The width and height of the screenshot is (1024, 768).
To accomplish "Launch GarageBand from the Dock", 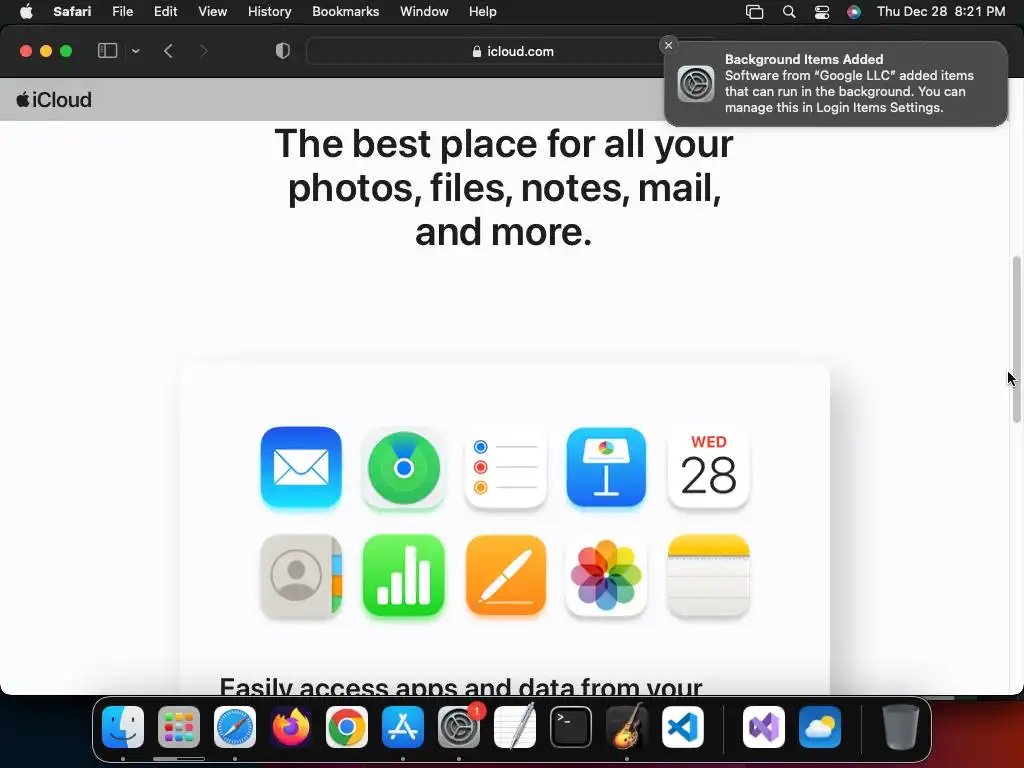I will [x=627, y=727].
